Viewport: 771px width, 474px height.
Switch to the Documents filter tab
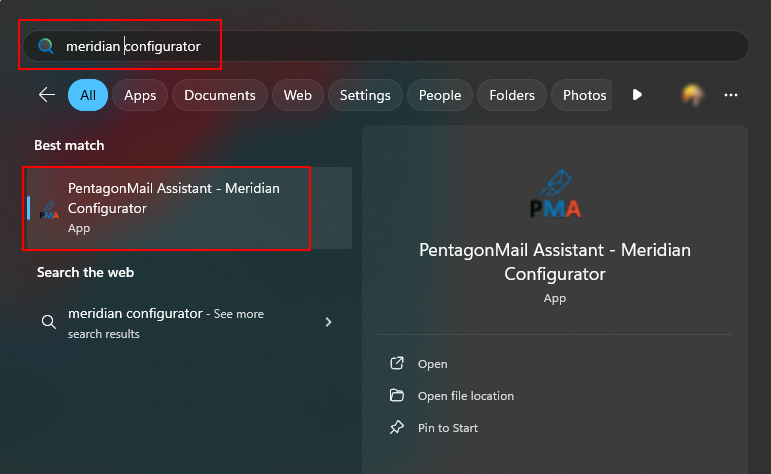(220, 95)
